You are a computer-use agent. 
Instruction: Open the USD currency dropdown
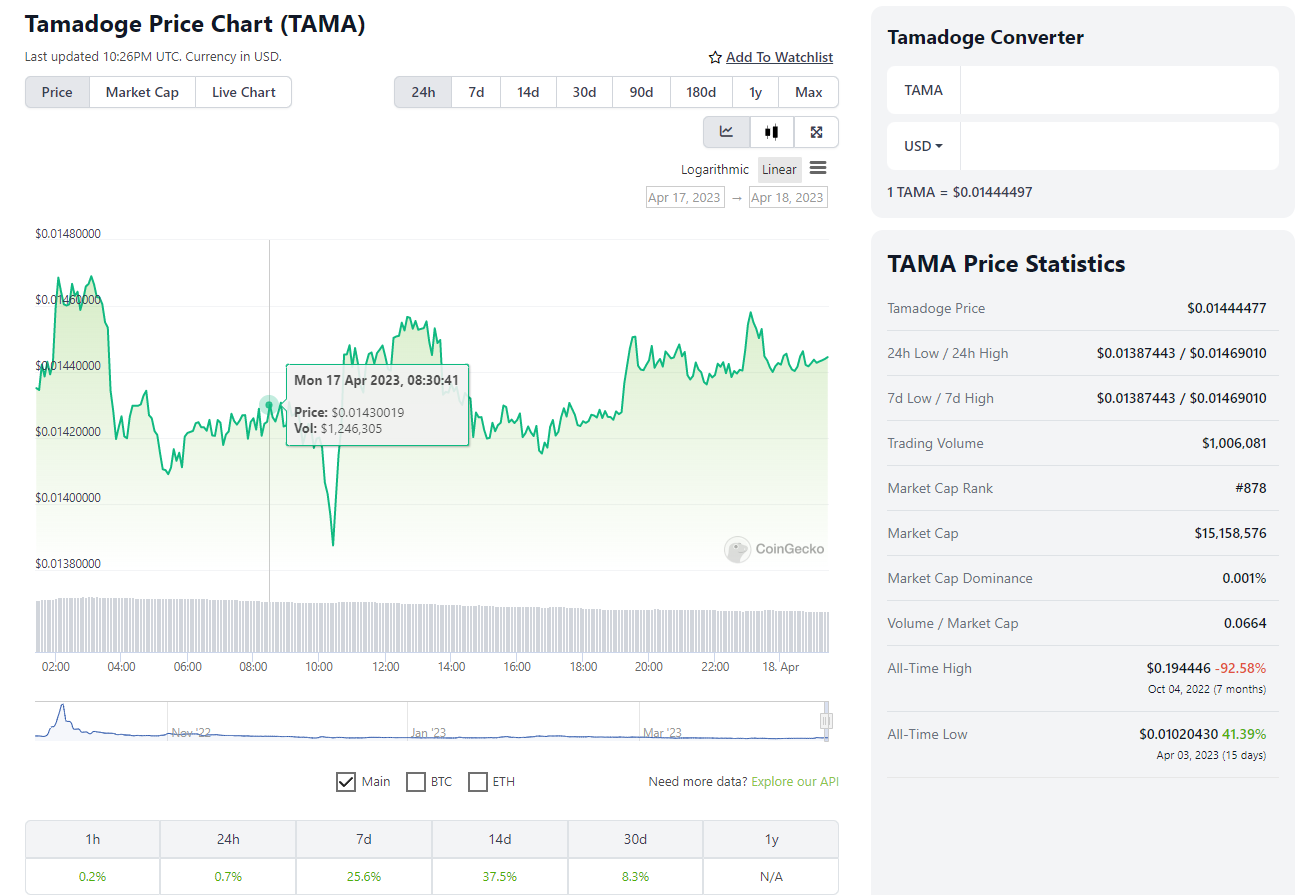click(924, 146)
